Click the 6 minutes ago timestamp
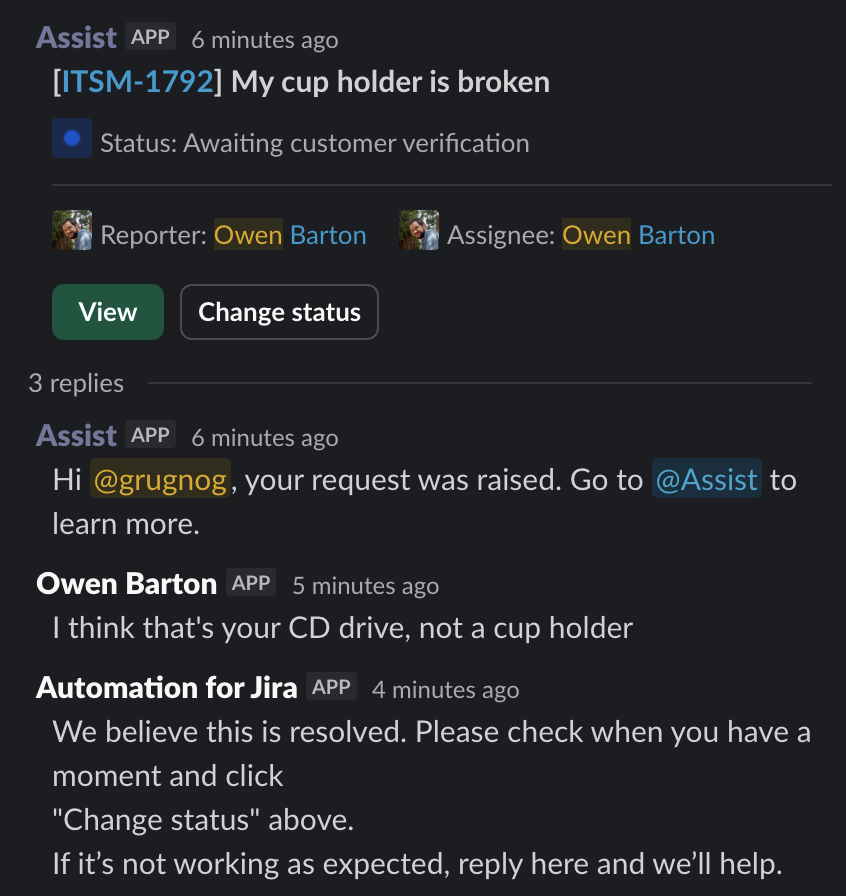This screenshot has width=846, height=896. click(x=265, y=40)
